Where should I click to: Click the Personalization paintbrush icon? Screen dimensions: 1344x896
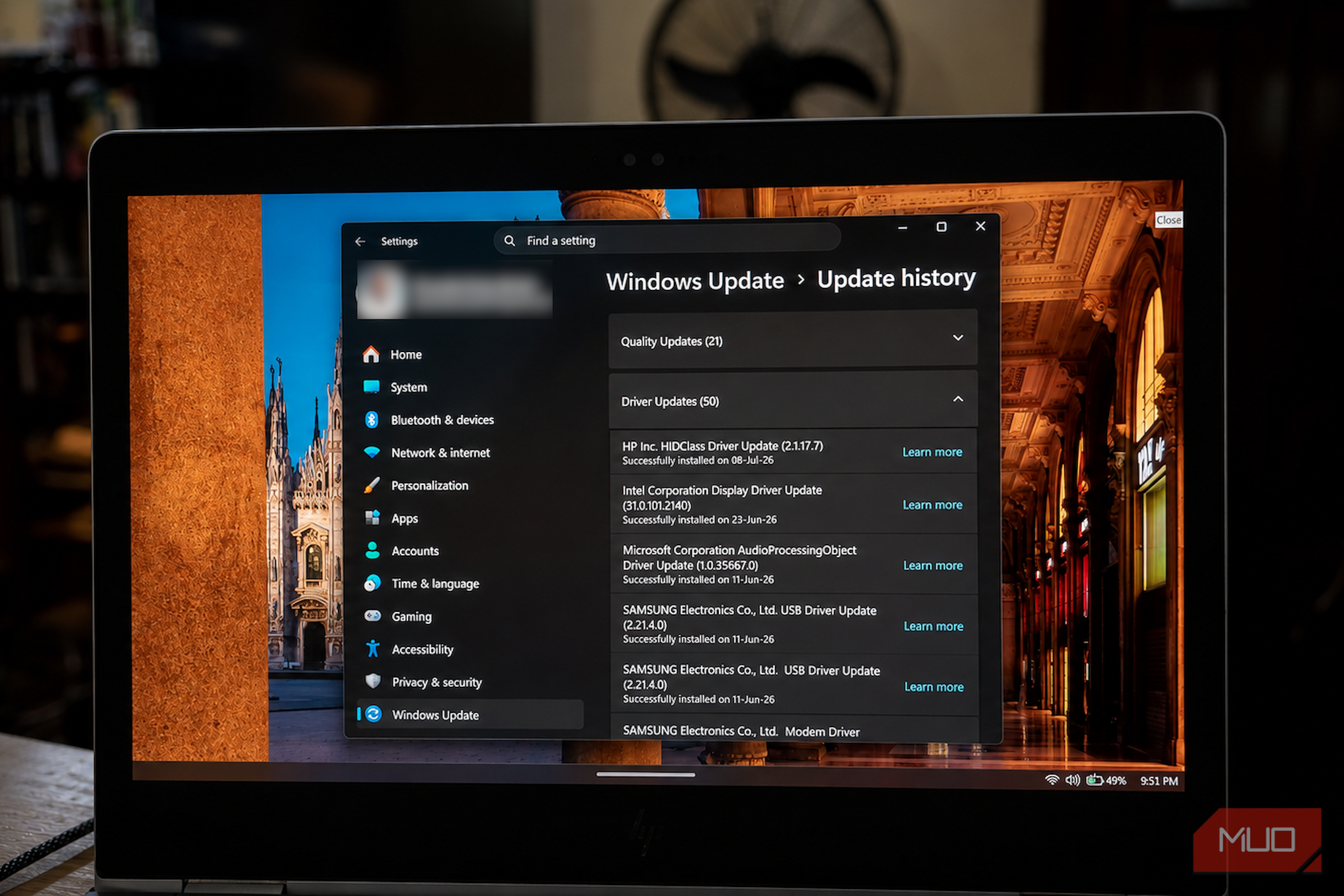pos(372,485)
